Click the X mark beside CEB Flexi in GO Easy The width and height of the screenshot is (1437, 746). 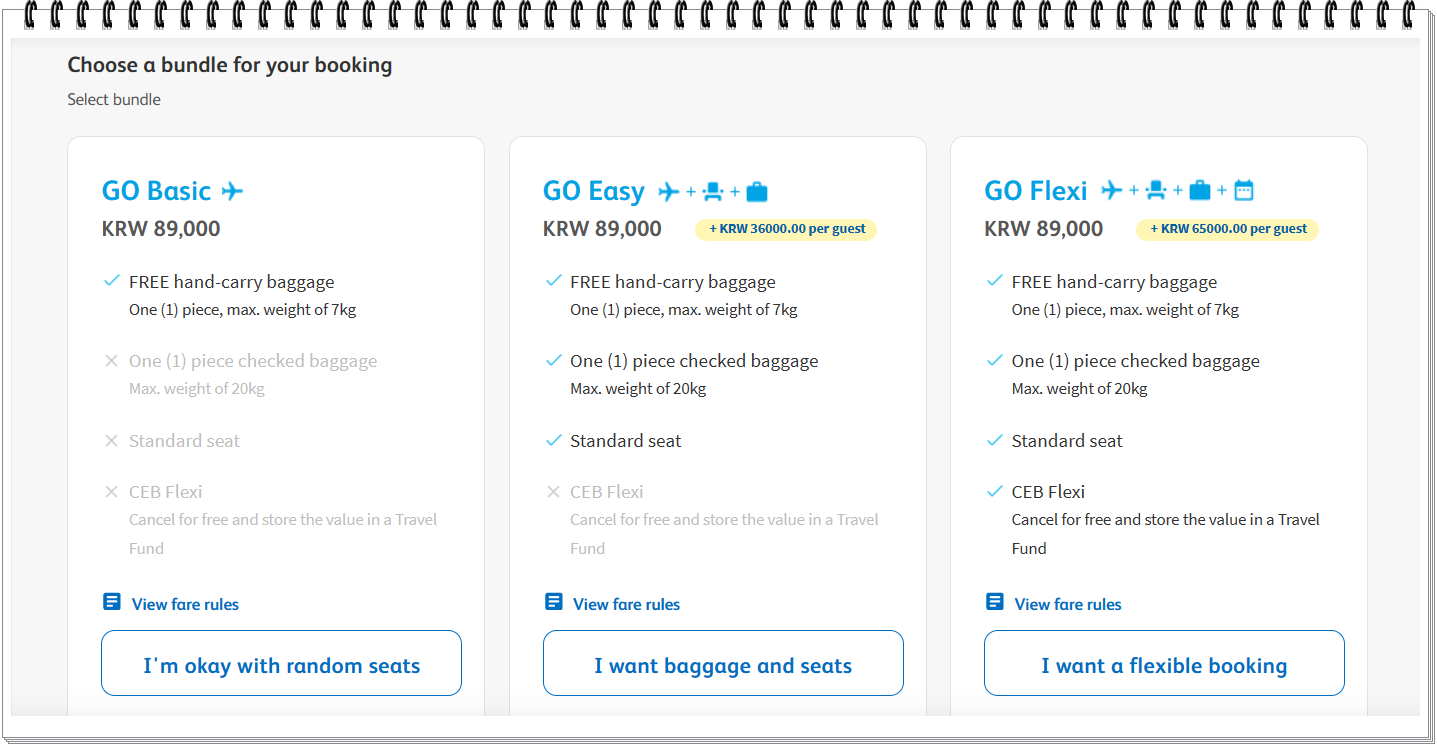pyautogui.click(x=553, y=492)
